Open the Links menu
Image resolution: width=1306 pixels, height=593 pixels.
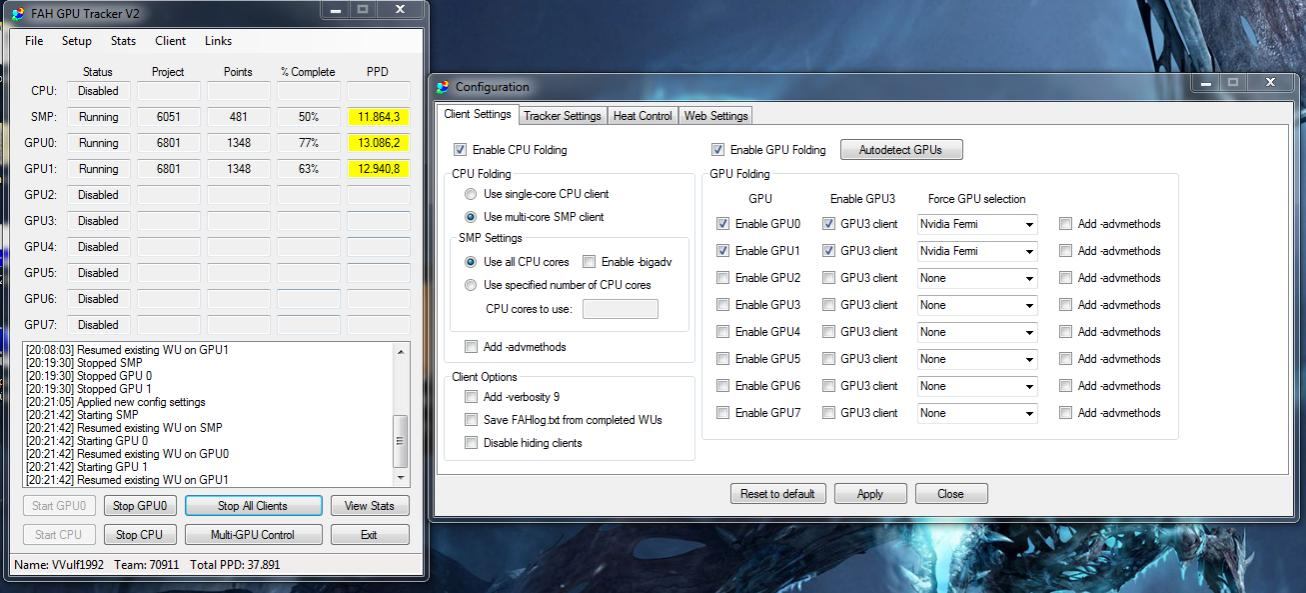(x=218, y=41)
